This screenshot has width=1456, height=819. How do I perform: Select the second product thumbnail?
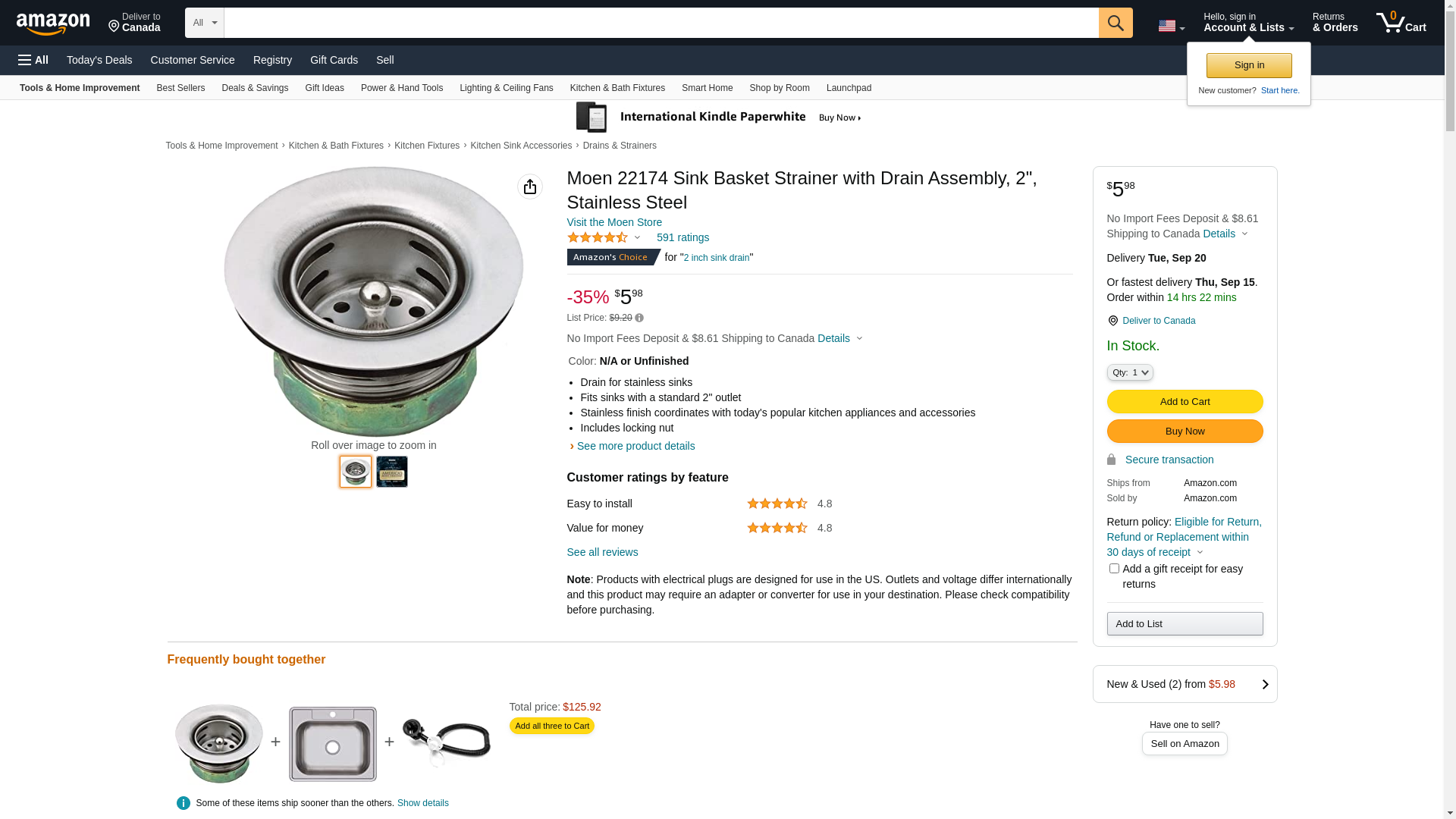[x=392, y=472]
